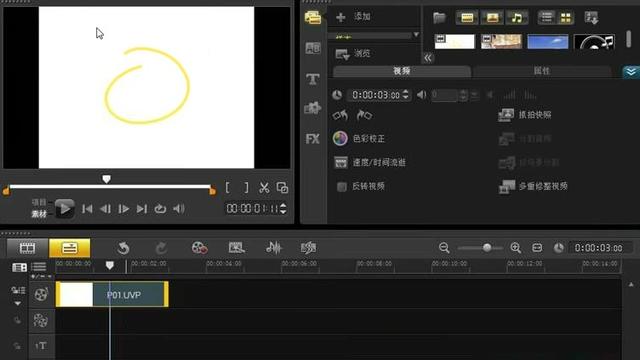Adjust the clip volume stepper
Viewport: 640px width, 360px height.
463,95
